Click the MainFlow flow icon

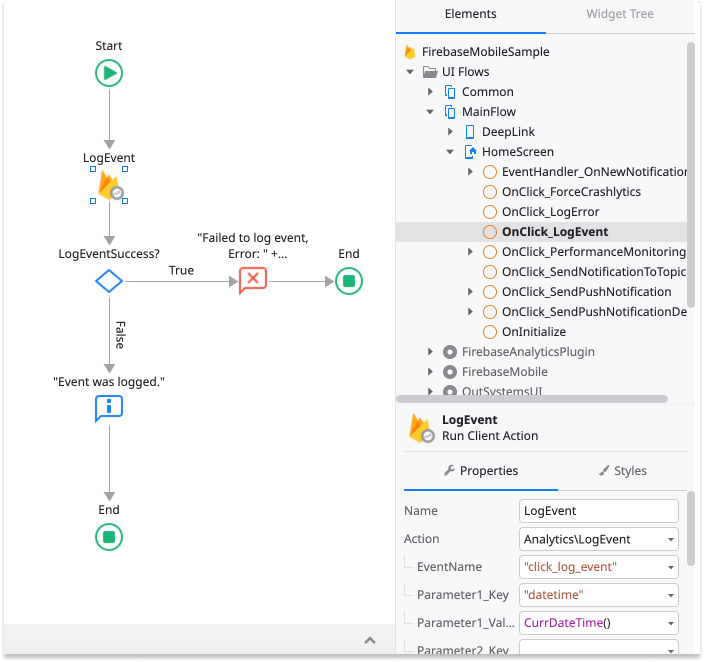450,111
